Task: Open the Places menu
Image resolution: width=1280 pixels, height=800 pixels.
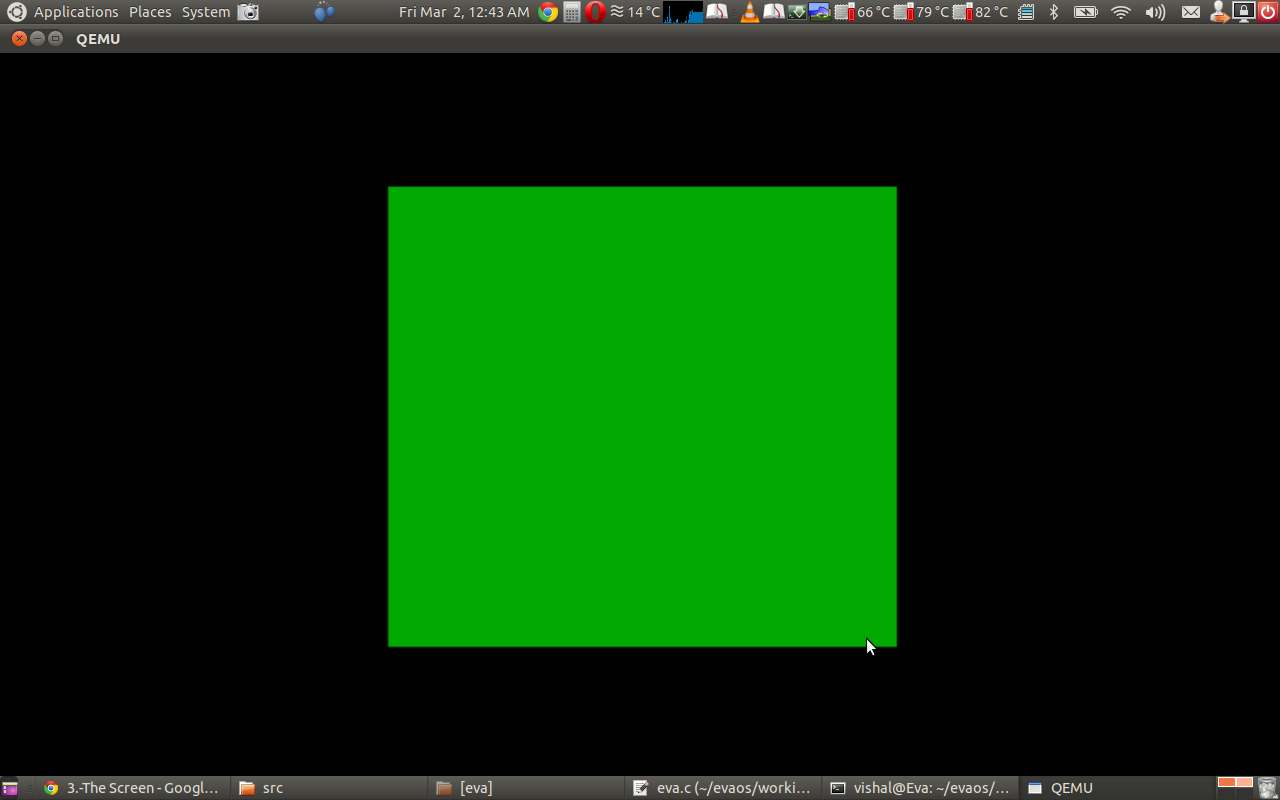Action: (149, 12)
